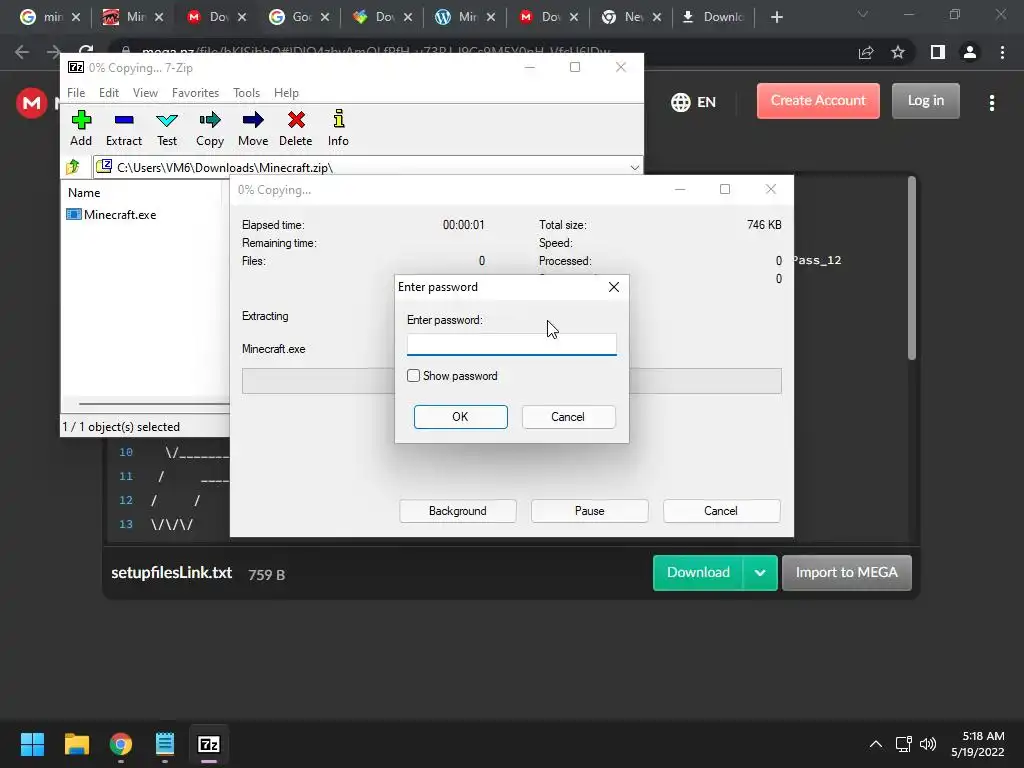Open the volume speaker tray icon

[927, 744]
